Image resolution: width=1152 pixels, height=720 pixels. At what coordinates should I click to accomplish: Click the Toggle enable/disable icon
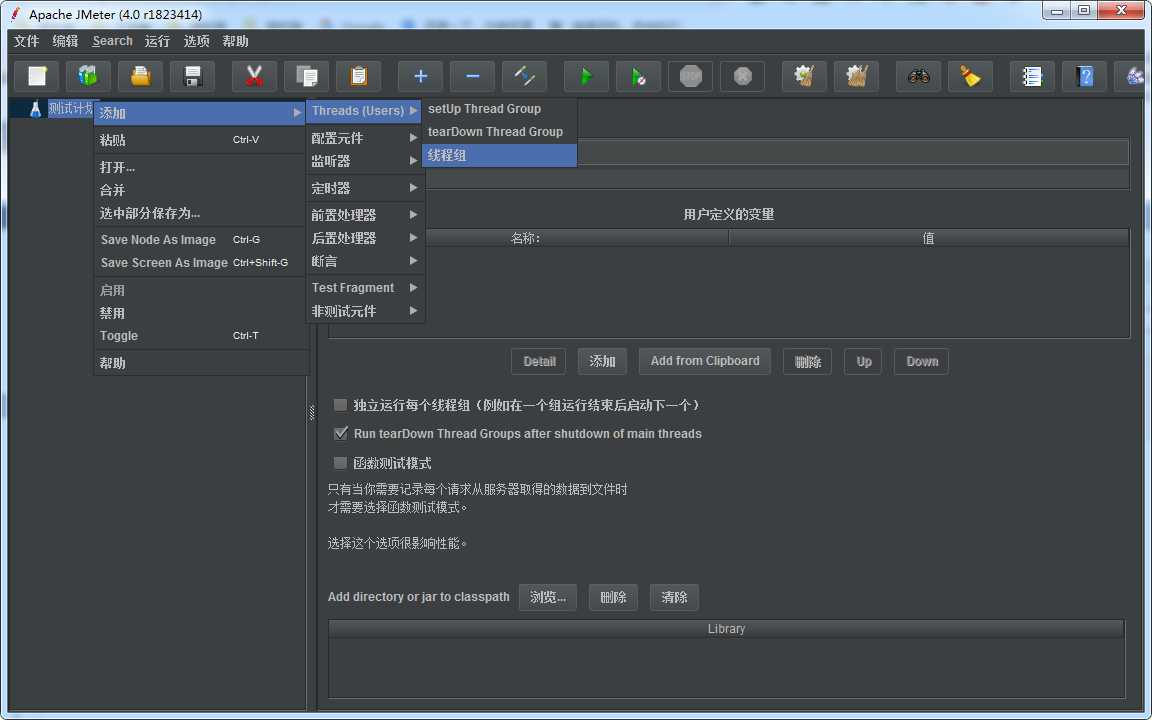[x=525, y=76]
